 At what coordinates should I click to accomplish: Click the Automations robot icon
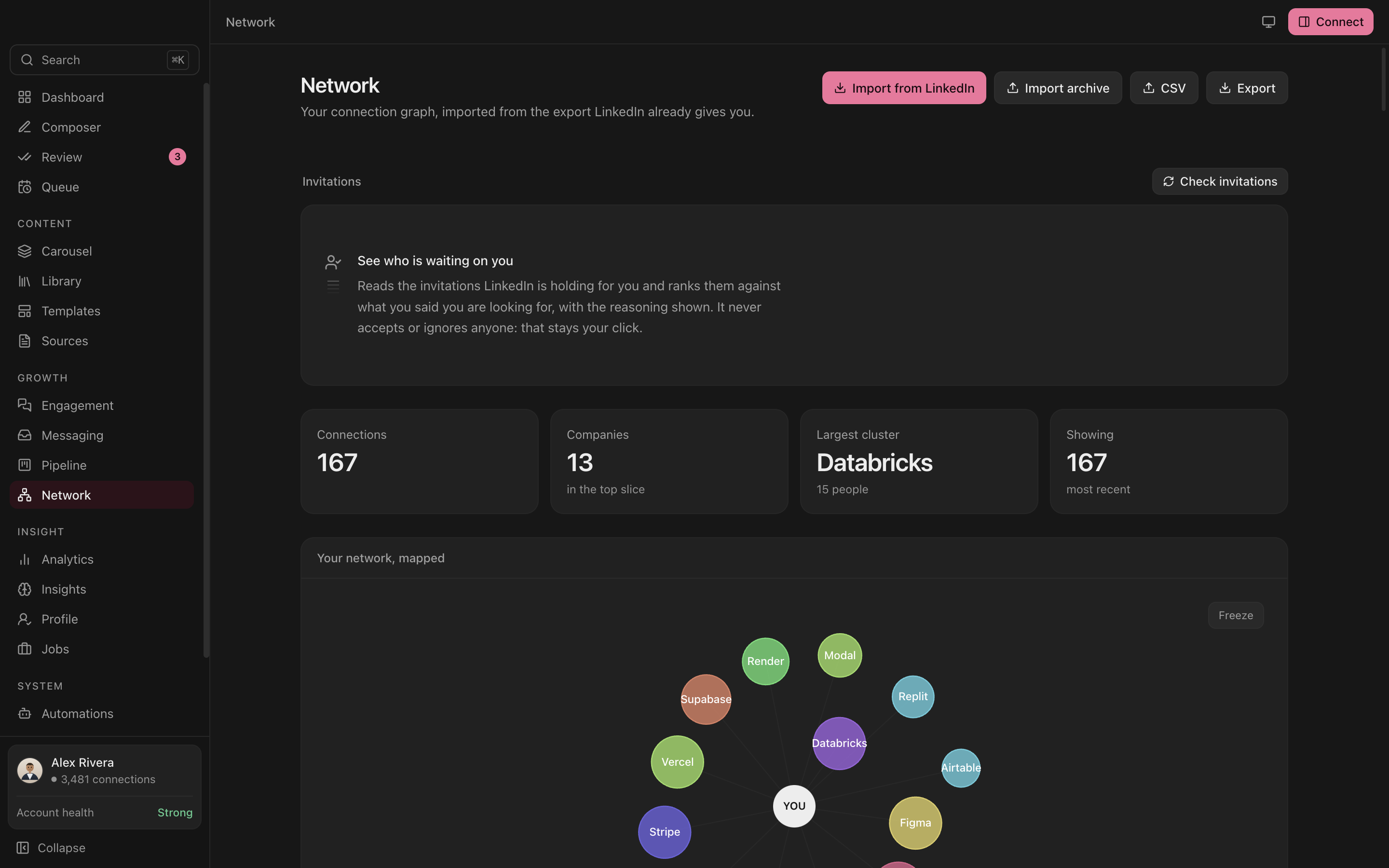[24, 714]
